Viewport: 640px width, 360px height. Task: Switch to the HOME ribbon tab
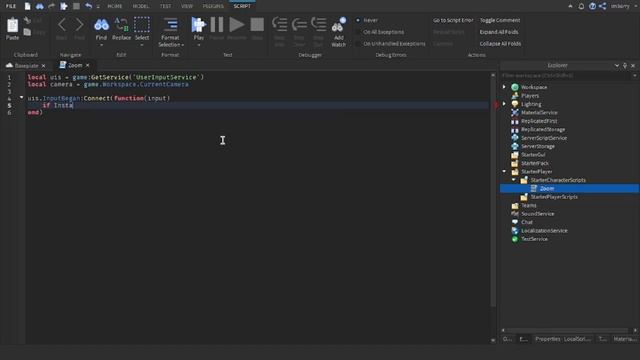115,6
